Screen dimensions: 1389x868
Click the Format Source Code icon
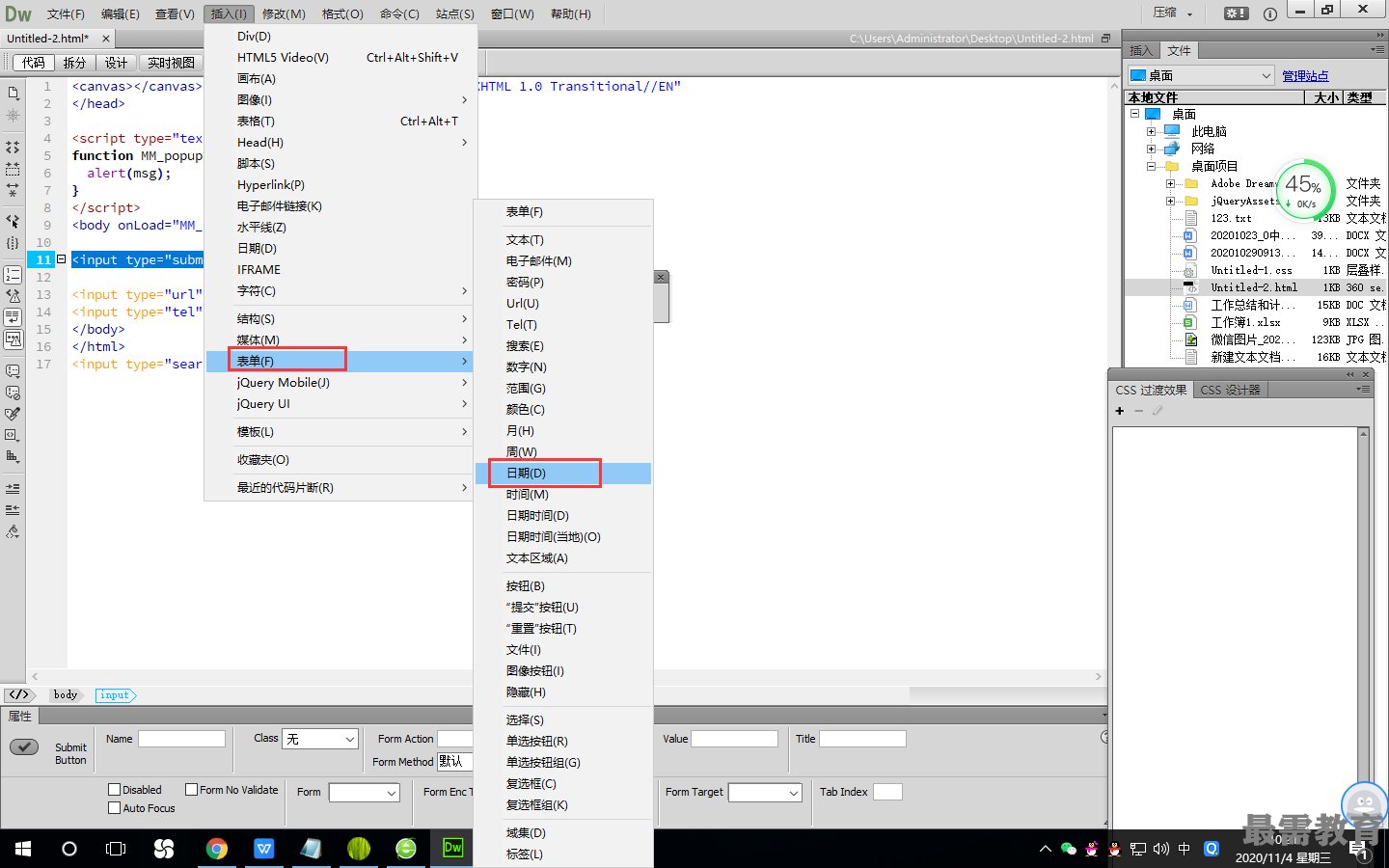[13, 531]
